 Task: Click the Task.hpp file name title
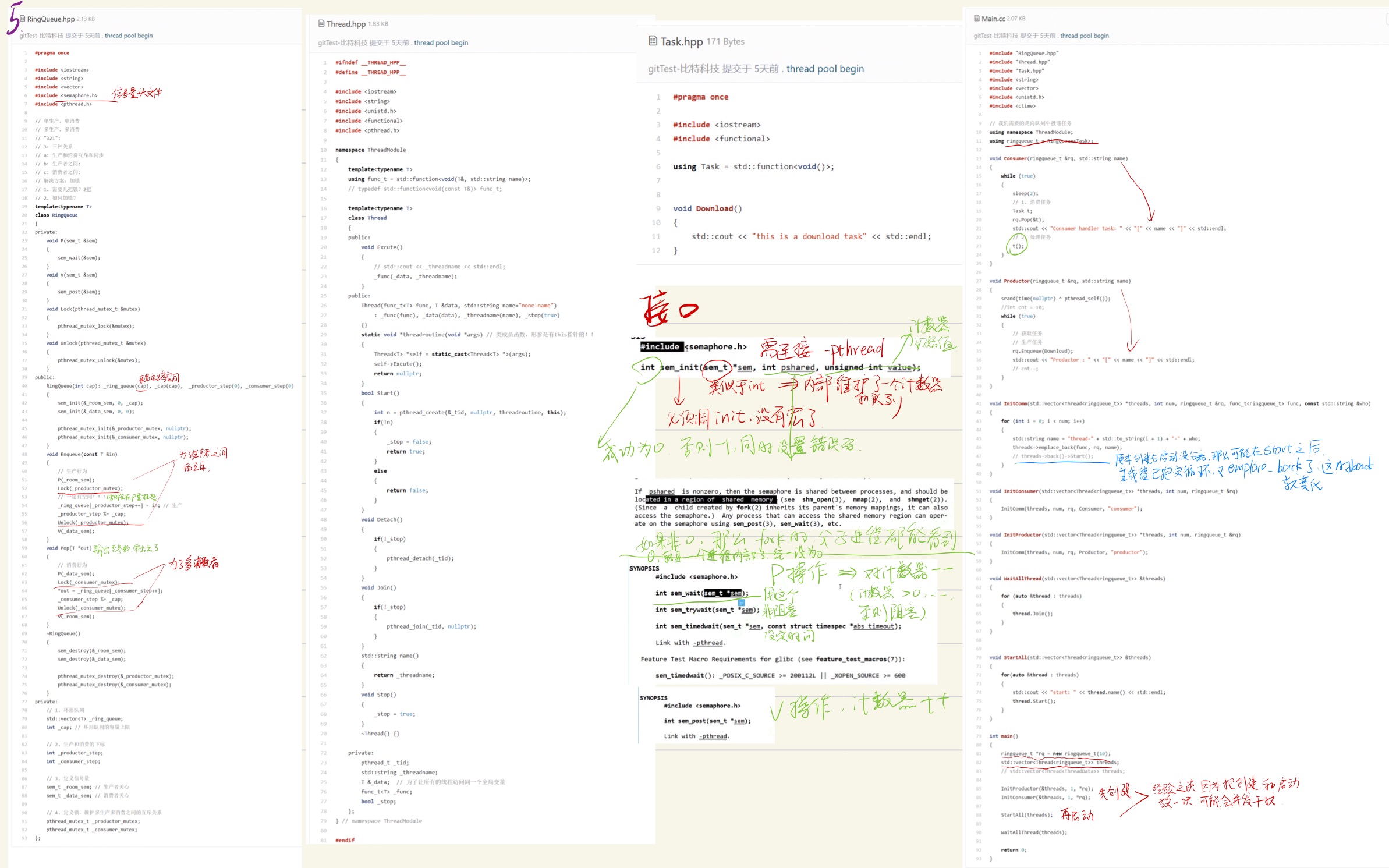tap(681, 41)
